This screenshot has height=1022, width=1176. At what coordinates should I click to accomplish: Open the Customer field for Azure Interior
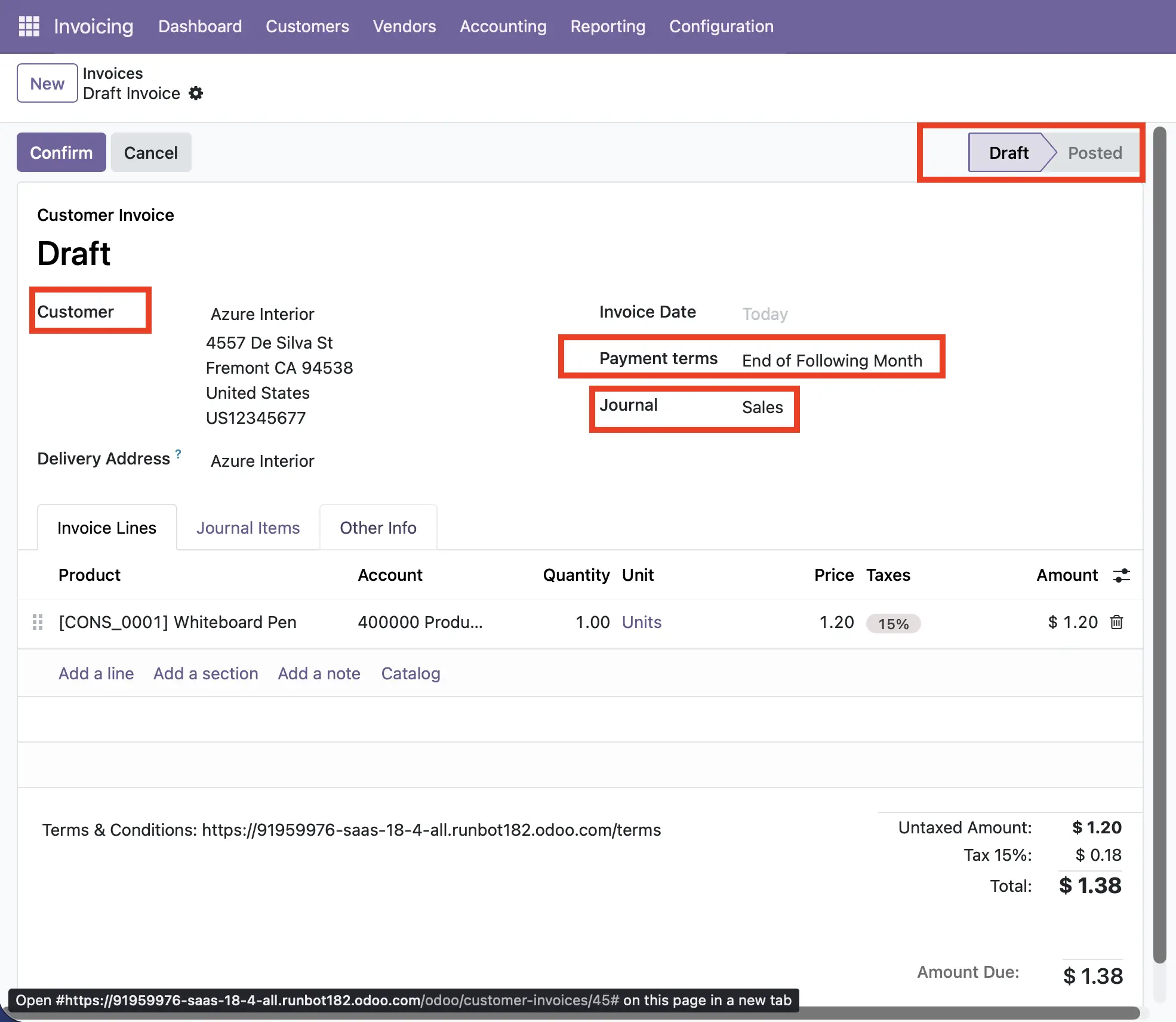pyautogui.click(x=262, y=314)
